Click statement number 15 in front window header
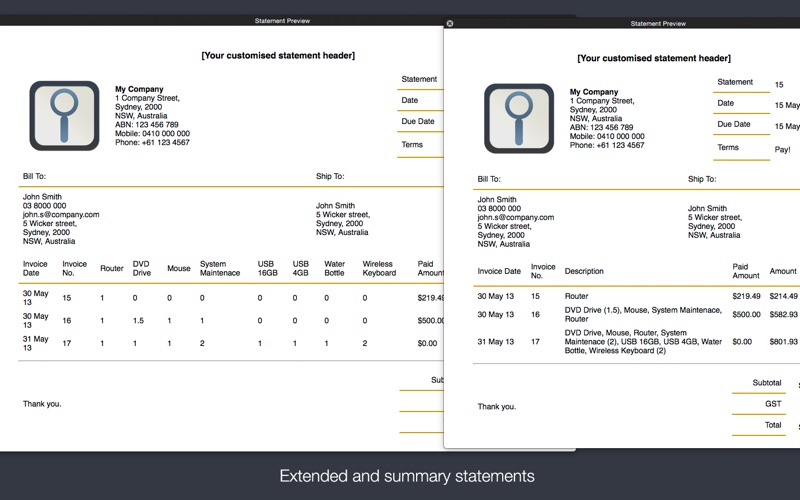 [x=779, y=85]
